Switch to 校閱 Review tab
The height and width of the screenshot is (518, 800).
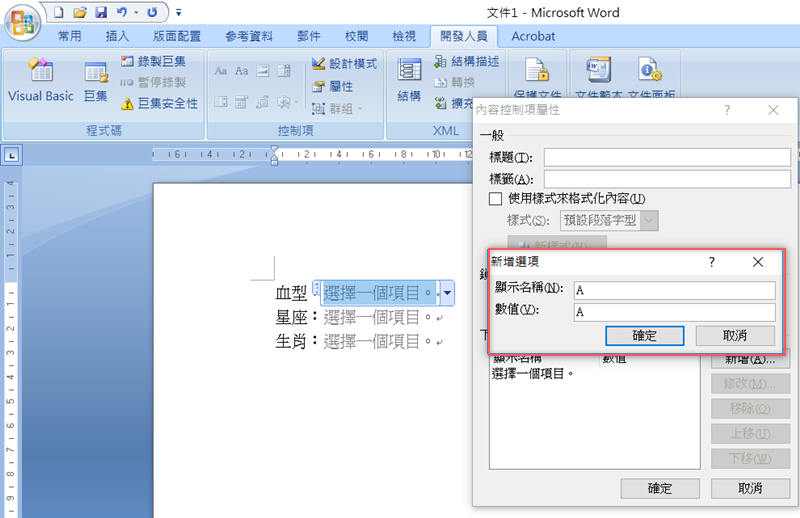[x=356, y=36]
